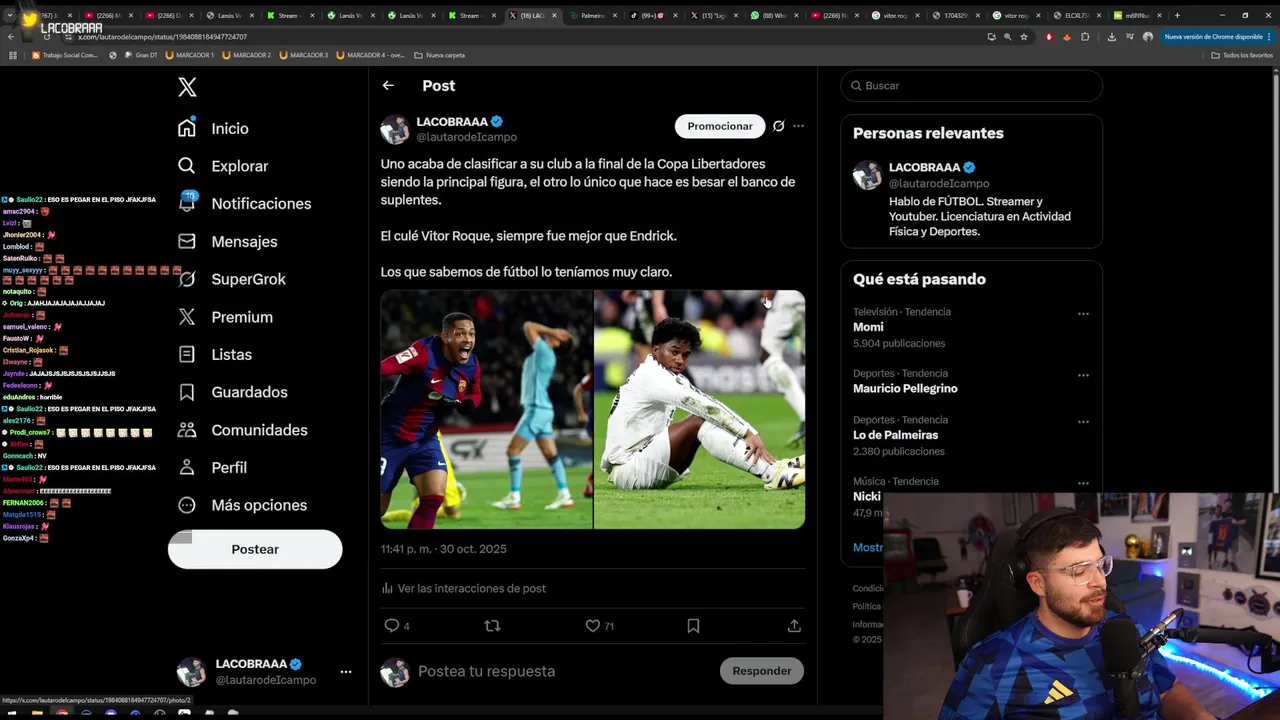Open the Lo de Palmeiras trend

[x=895, y=435]
